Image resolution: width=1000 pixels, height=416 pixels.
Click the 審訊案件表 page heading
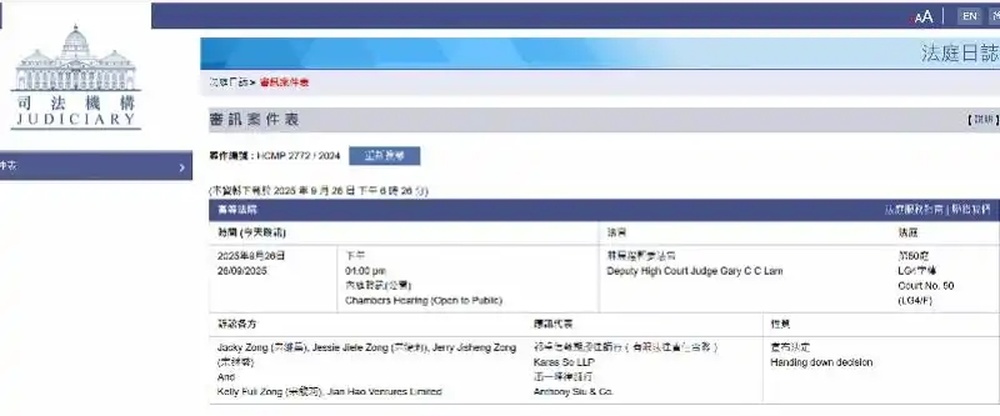[254, 120]
